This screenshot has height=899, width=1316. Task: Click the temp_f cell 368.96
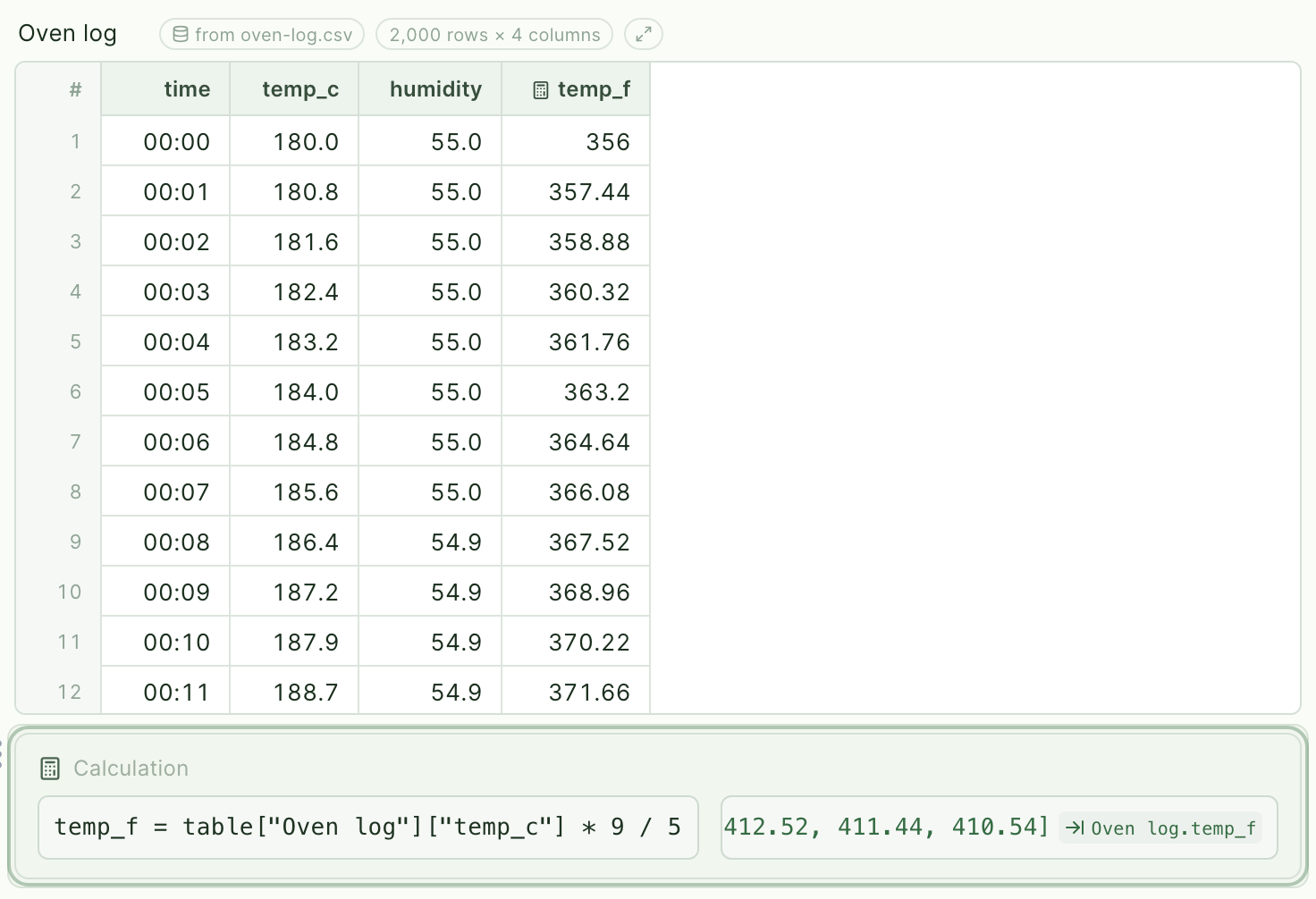pyautogui.click(x=576, y=592)
